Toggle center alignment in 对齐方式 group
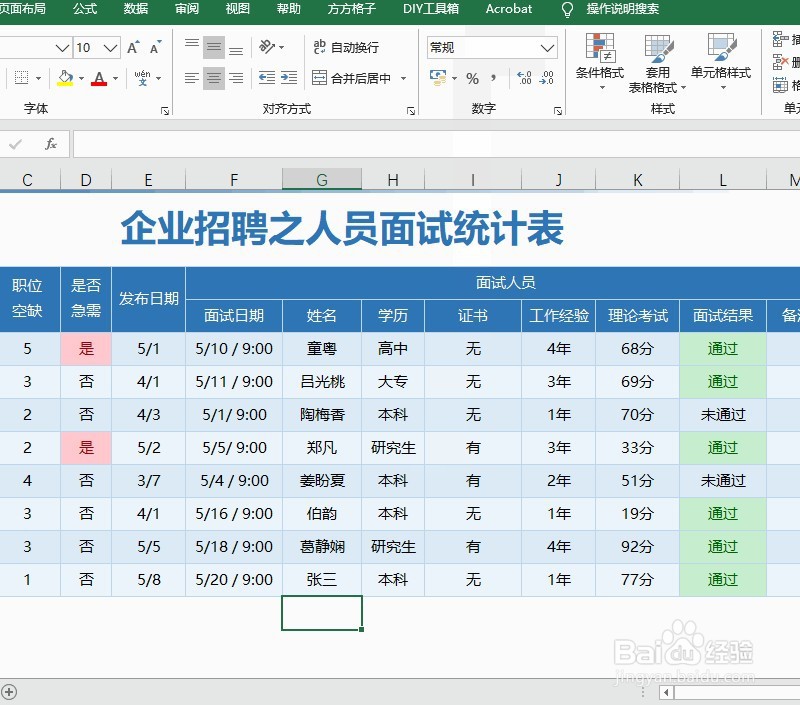800x705 pixels. (x=212, y=78)
